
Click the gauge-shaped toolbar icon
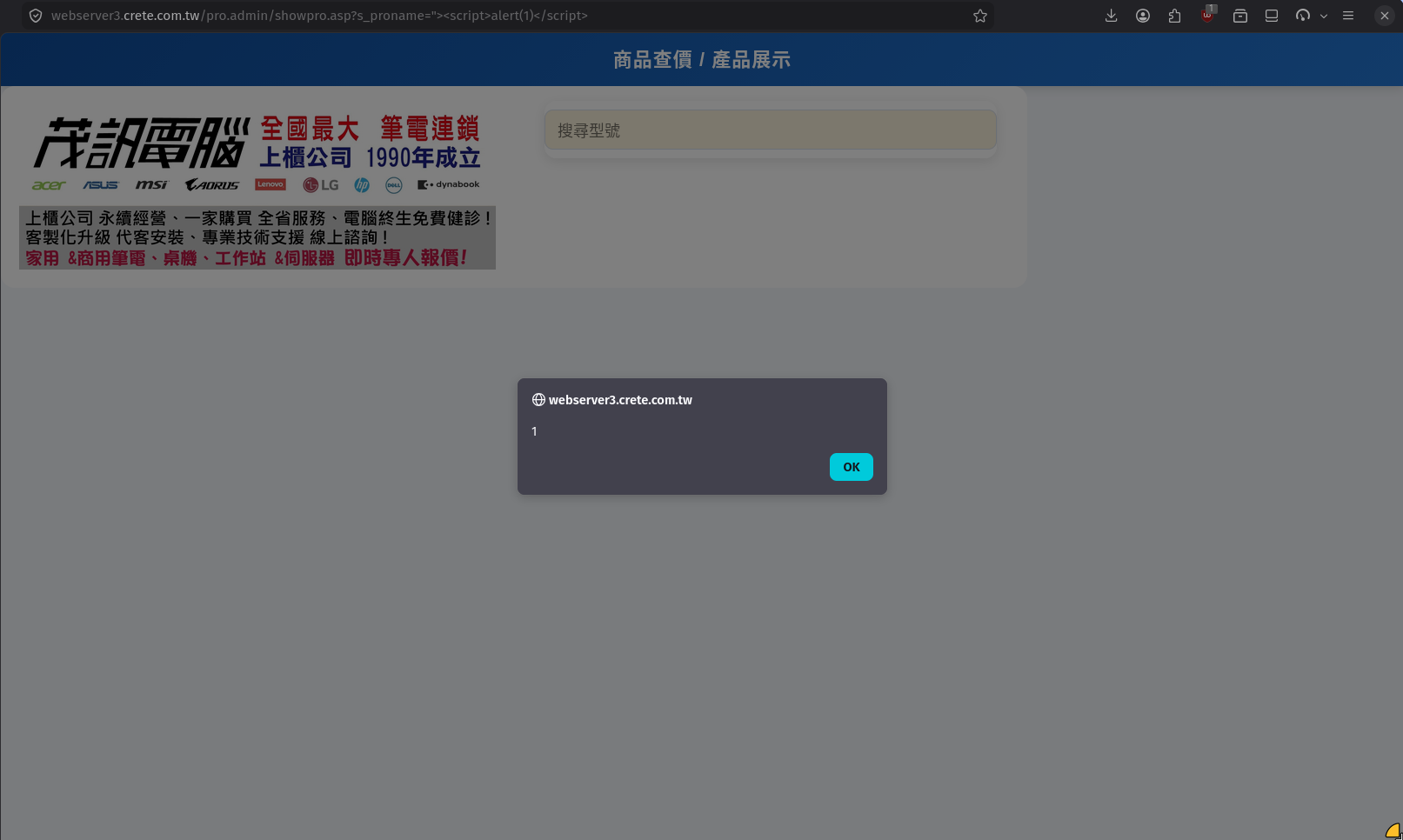click(x=1303, y=16)
